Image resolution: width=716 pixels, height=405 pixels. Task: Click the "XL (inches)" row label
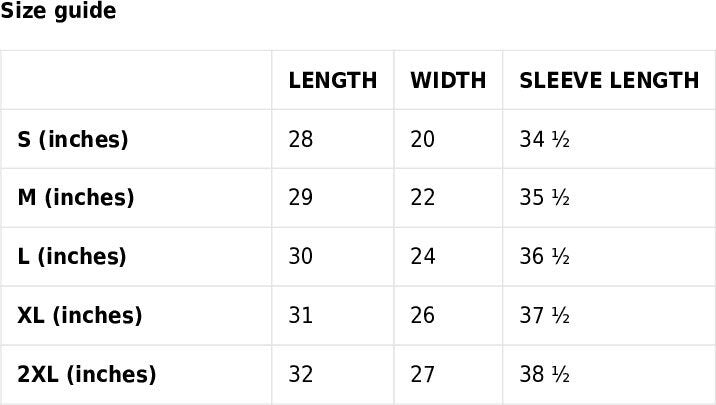80,316
